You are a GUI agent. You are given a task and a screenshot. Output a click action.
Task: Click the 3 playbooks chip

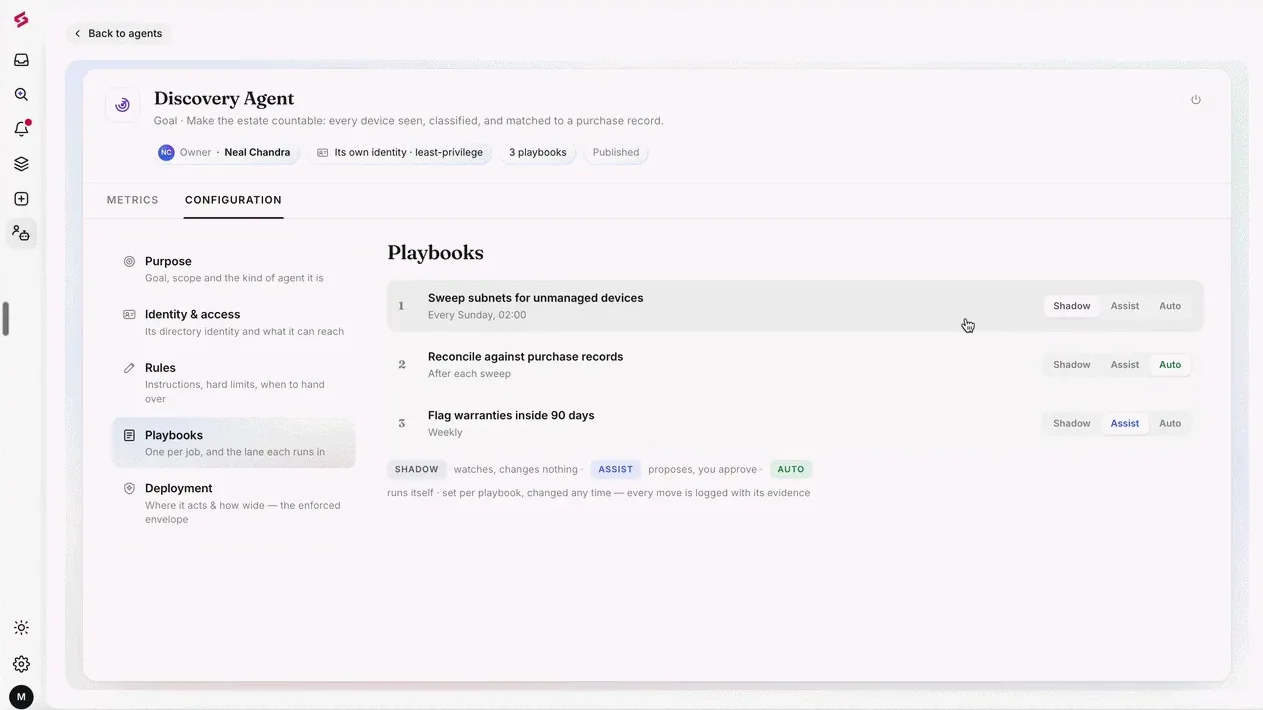click(x=538, y=153)
